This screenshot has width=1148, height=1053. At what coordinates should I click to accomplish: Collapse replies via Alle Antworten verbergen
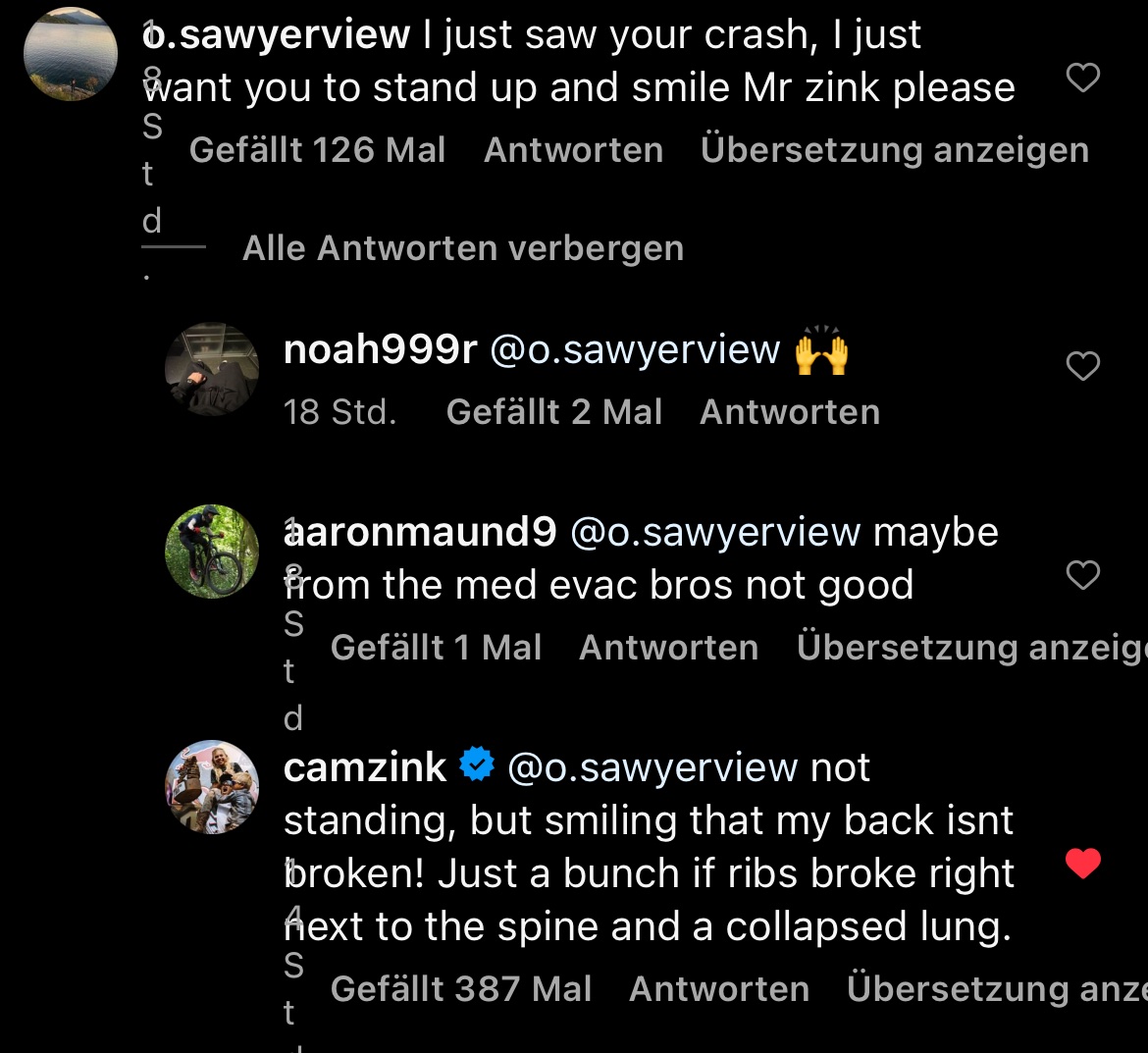[462, 248]
